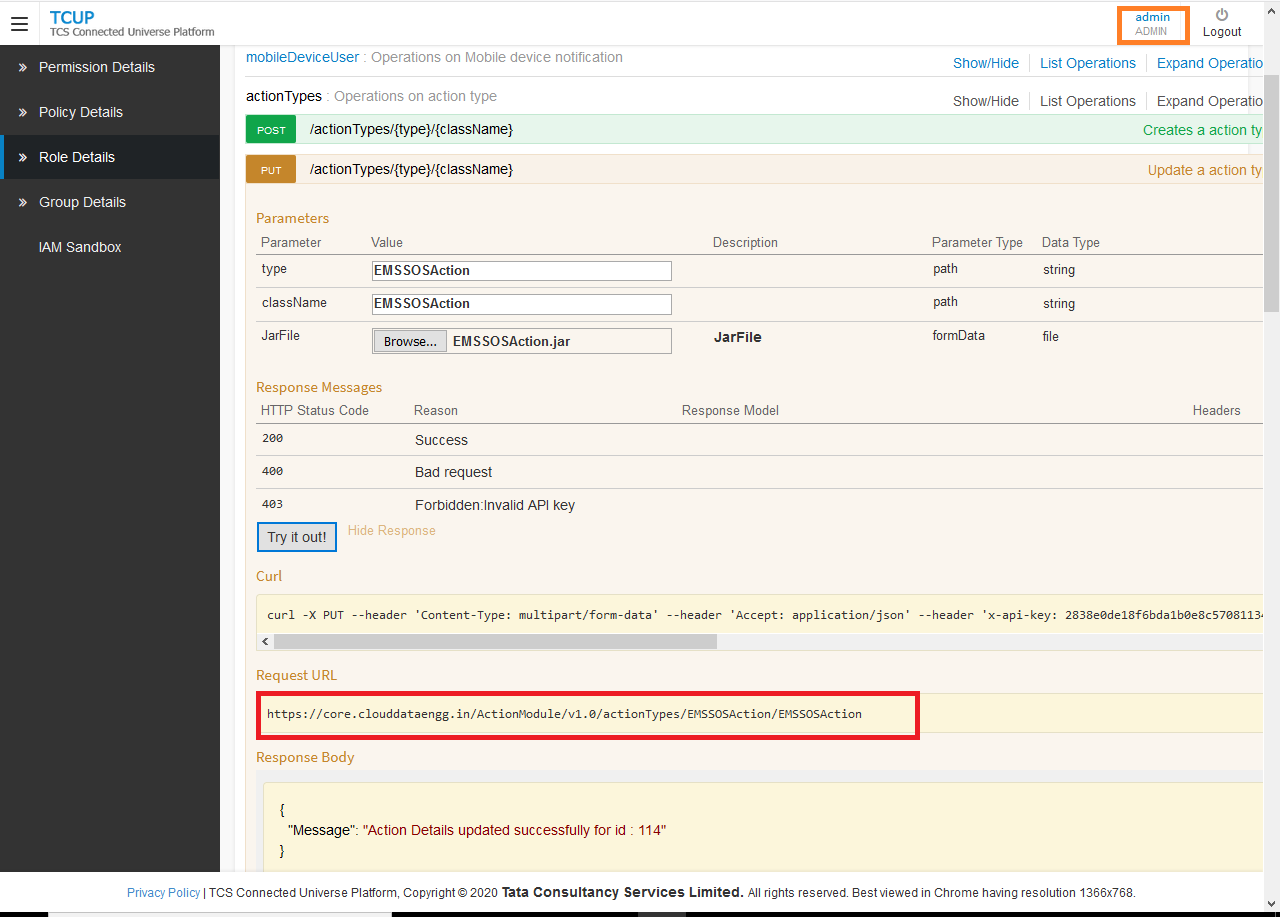List Operations for mobileDeviceUser
This screenshot has height=917, width=1280.
pos(1088,63)
